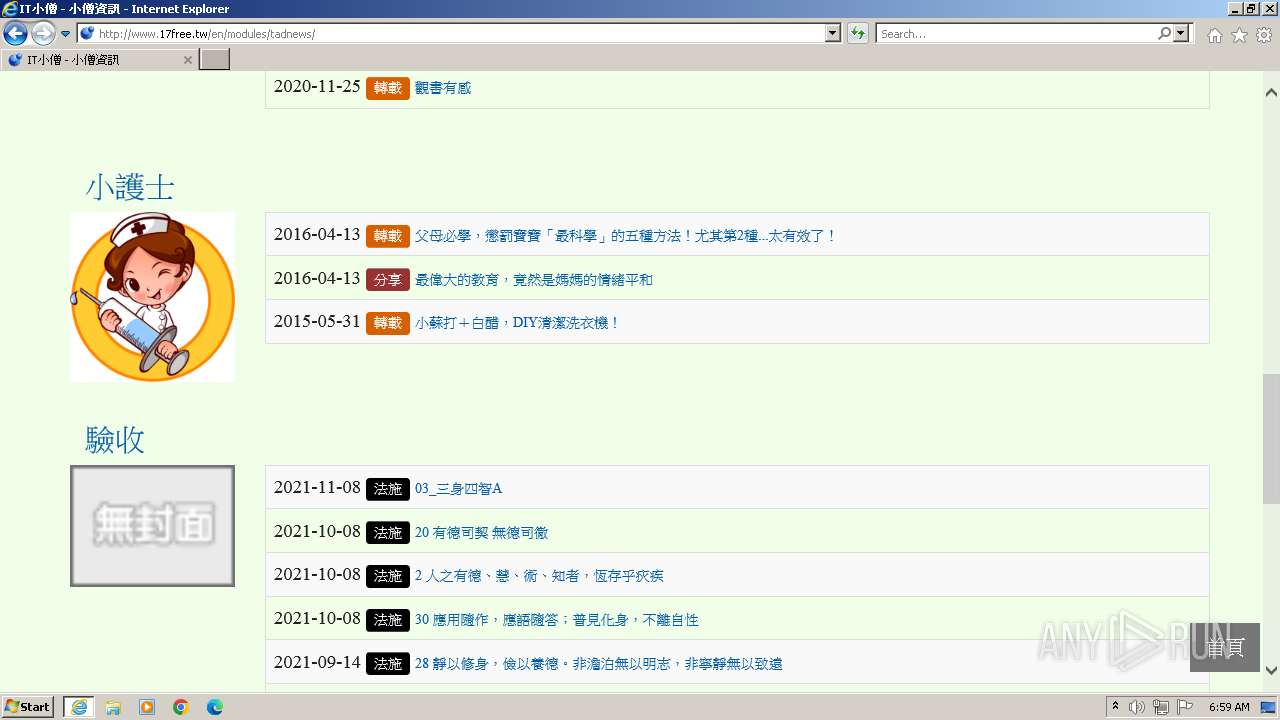The width and height of the screenshot is (1280, 720).
Task: Click the 無封面 placeholder thumbnail
Action: (x=152, y=526)
